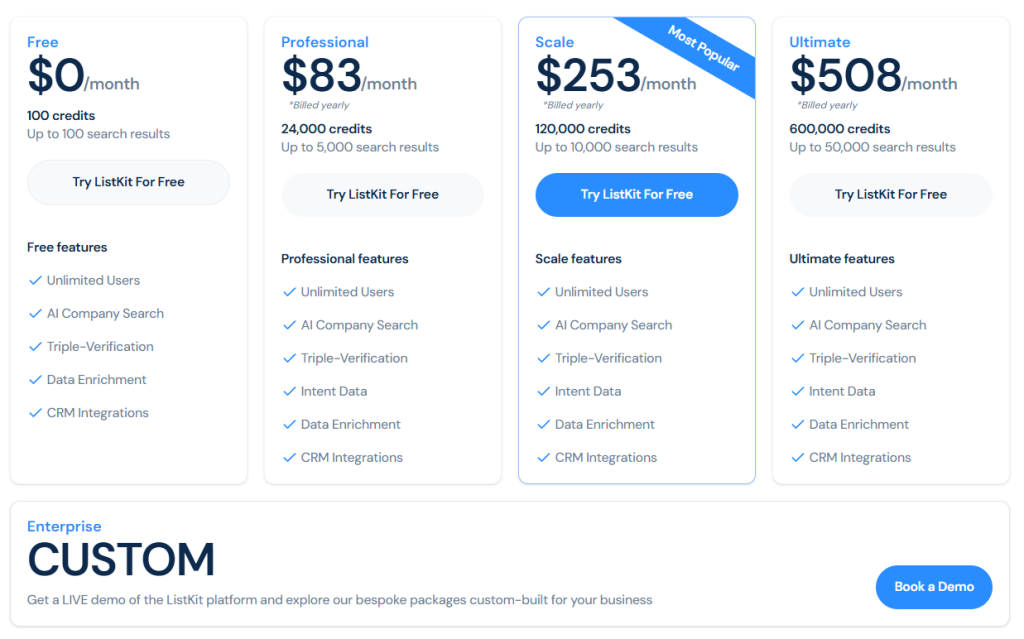Click the checkmark next to Scale plan Data Enrichment
Screen dimensions: 1024x639
point(543,425)
